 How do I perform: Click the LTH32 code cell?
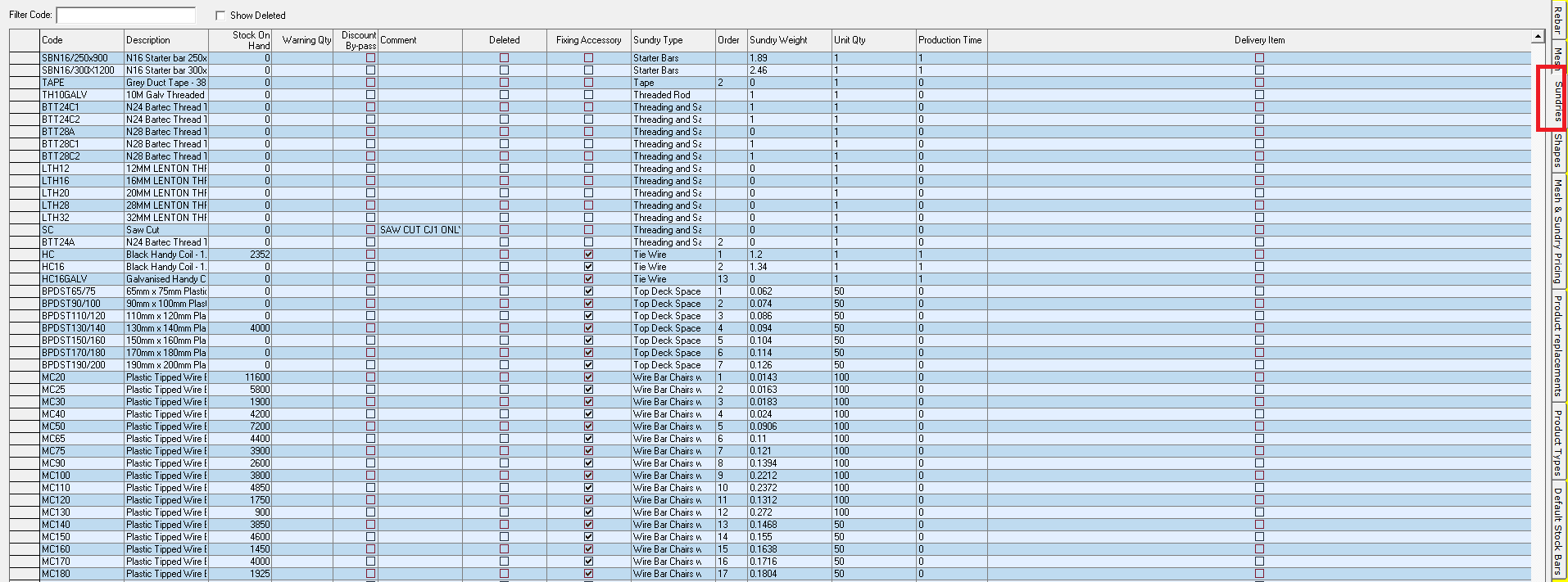coord(82,218)
